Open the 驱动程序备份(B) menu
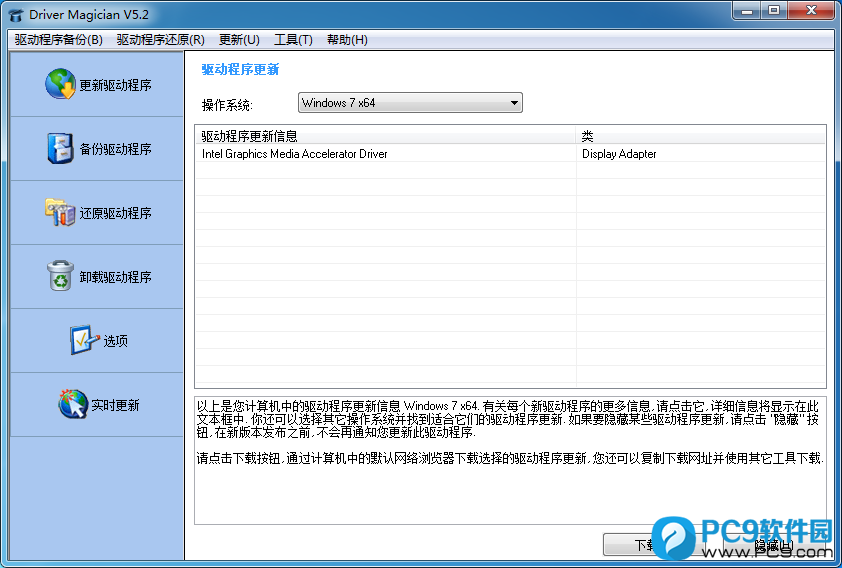This screenshot has width=842, height=568. pyautogui.click(x=59, y=40)
